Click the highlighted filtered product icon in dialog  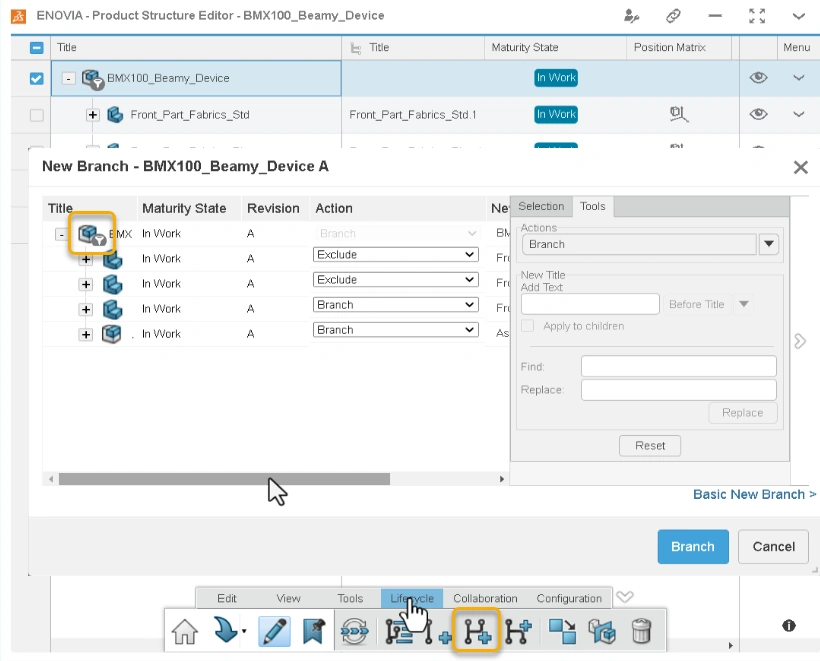pyautogui.click(x=92, y=234)
